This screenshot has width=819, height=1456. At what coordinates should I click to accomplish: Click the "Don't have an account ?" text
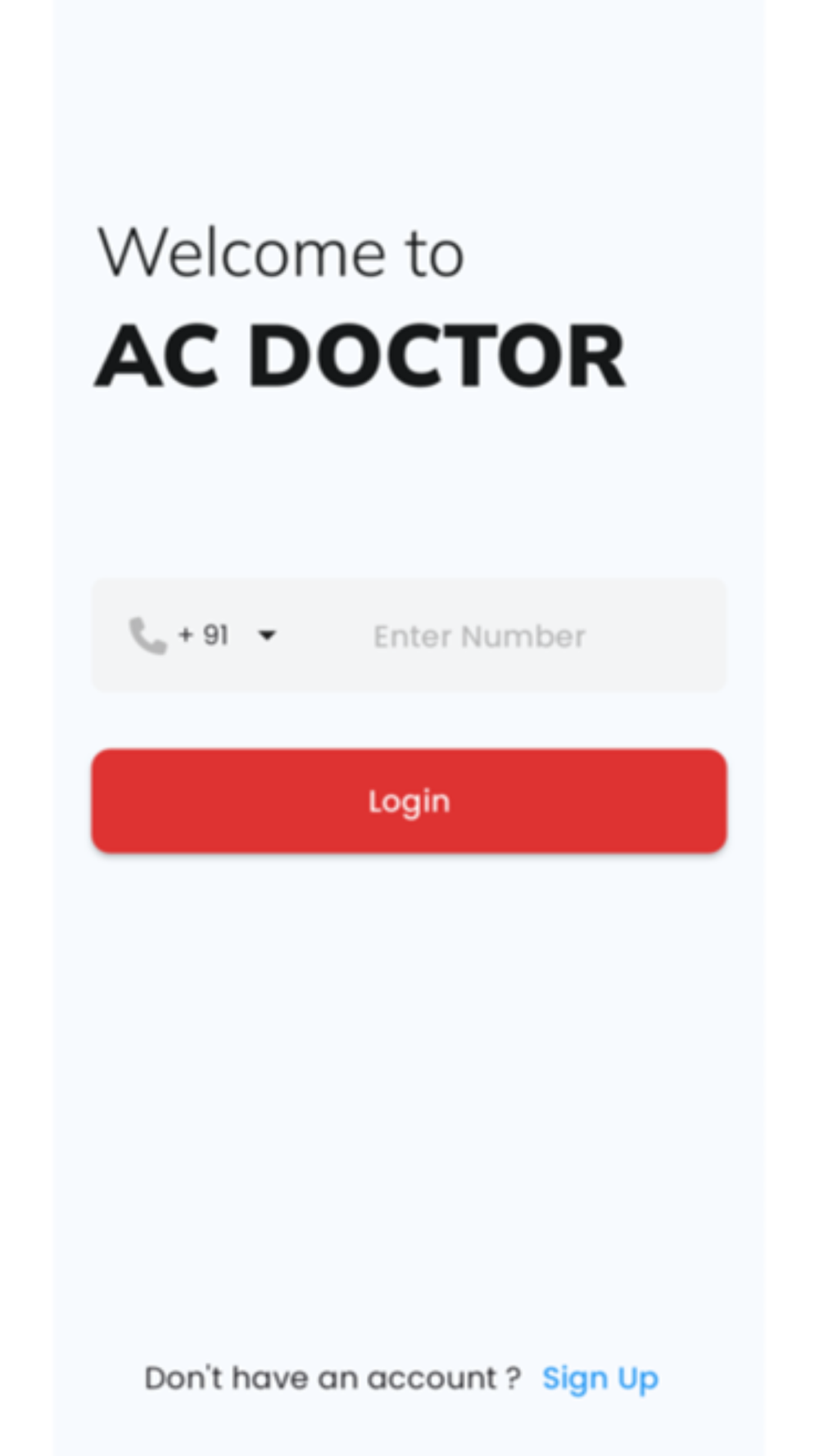[x=333, y=1378]
